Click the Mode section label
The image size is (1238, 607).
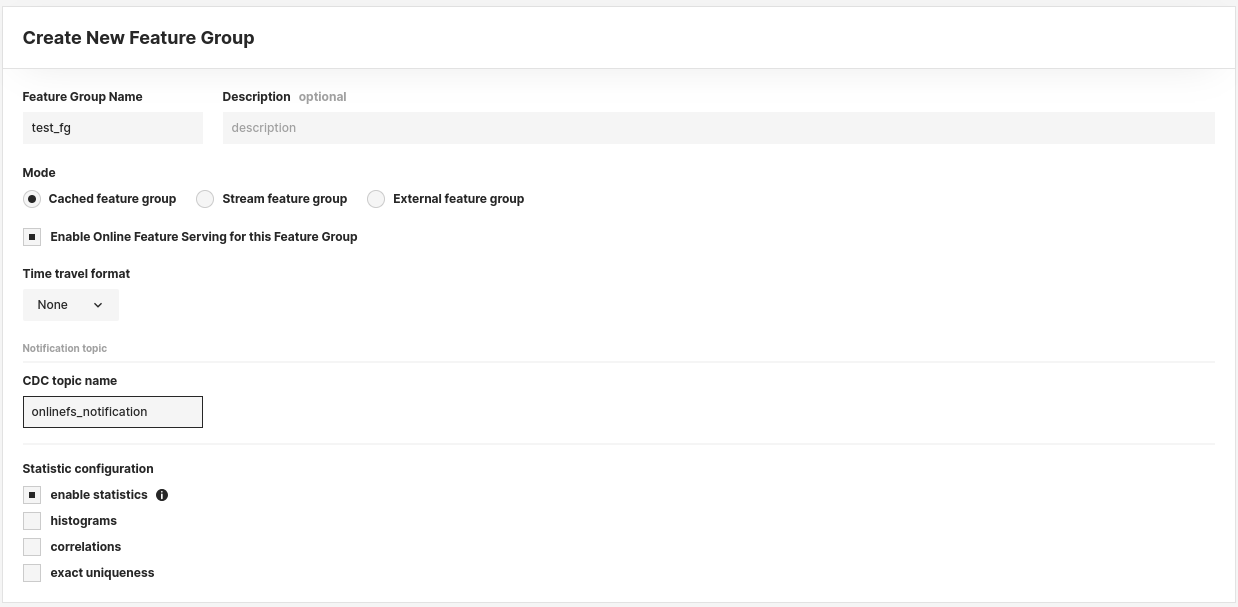point(38,172)
